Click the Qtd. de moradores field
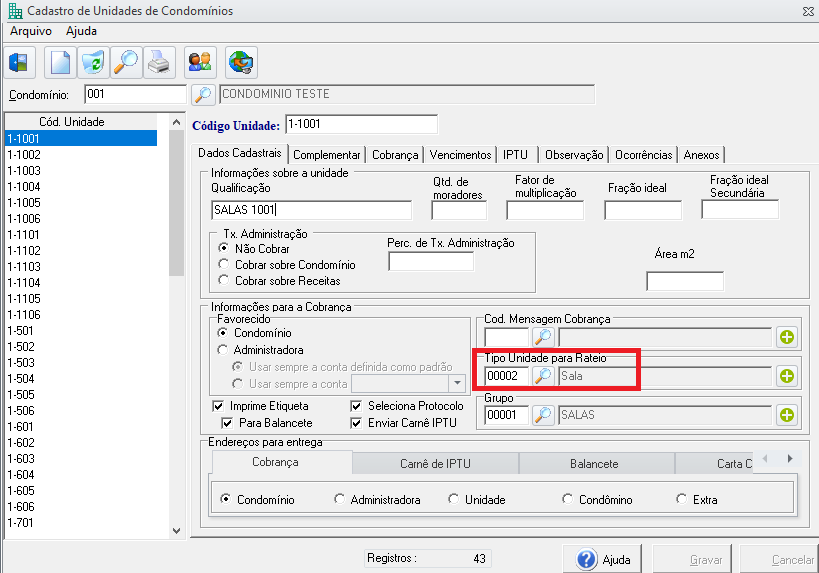The width and height of the screenshot is (819, 573). click(459, 210)
